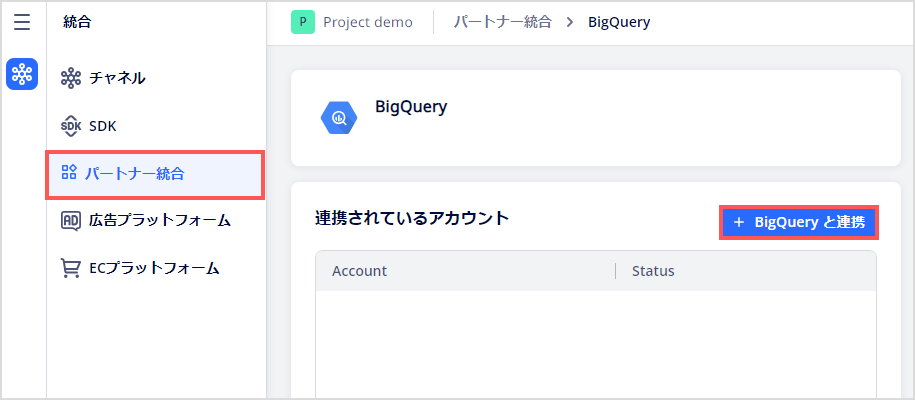Click the Status column header
This screenshot has width=915, height=400.
[653, 271]
